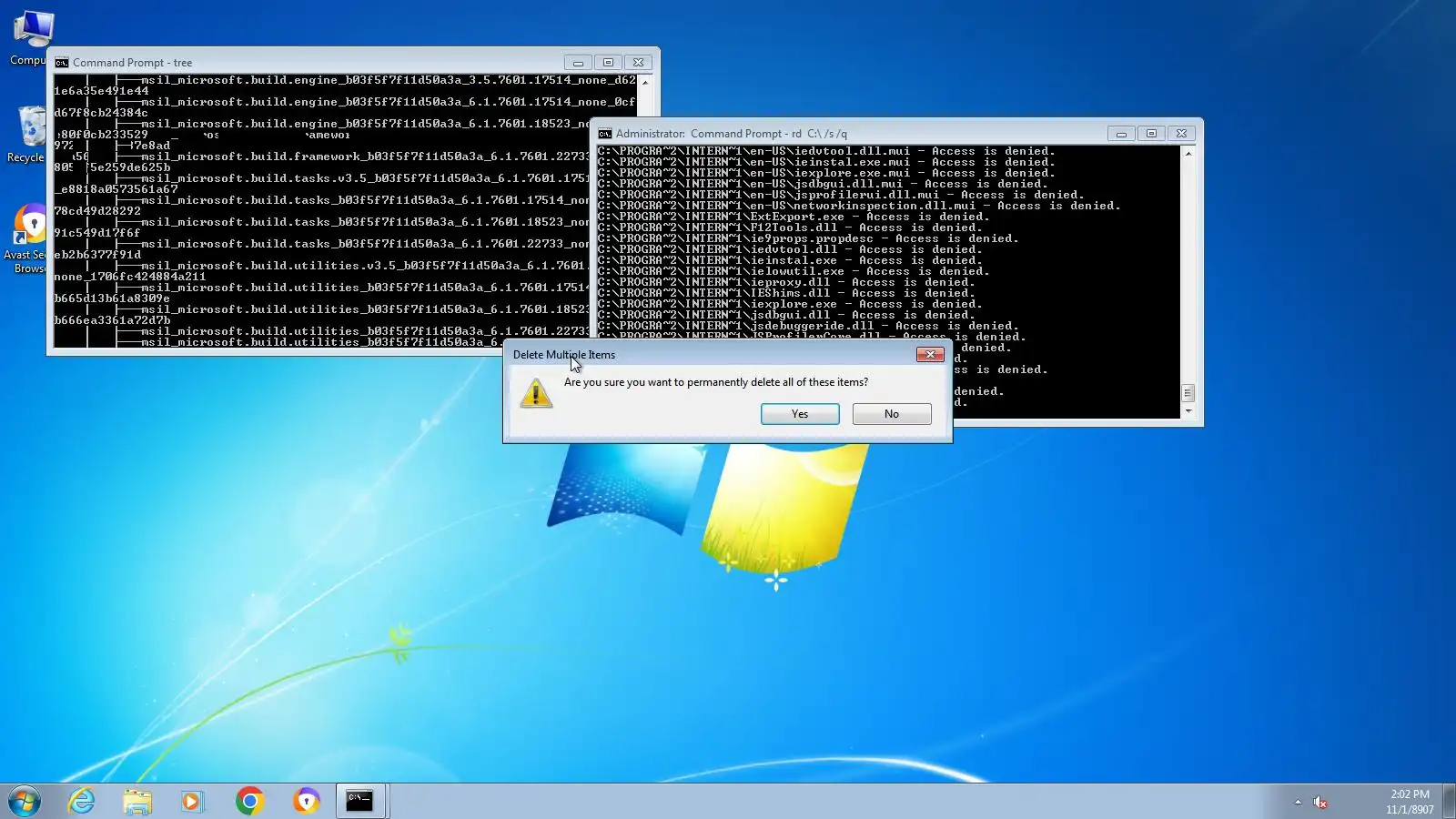Click scroll-up arrow in Command Prompt - tree window
The height and width of the screenshot is (819, 1456).
[645, 82]
